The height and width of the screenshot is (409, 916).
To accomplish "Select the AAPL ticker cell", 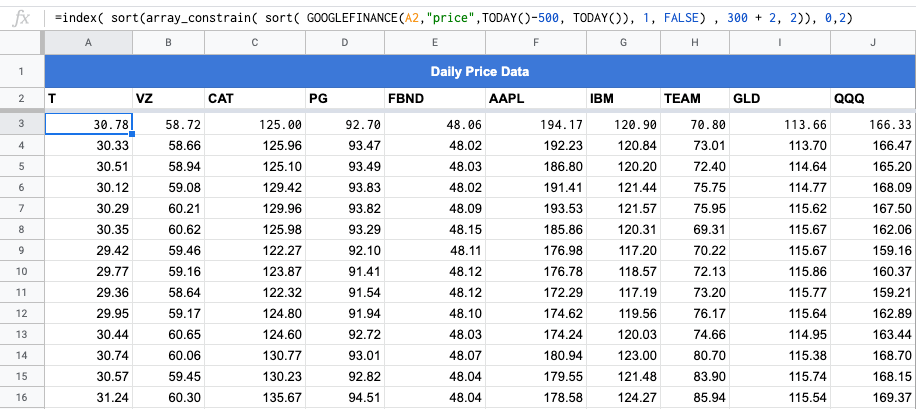I will pos(536,99).
